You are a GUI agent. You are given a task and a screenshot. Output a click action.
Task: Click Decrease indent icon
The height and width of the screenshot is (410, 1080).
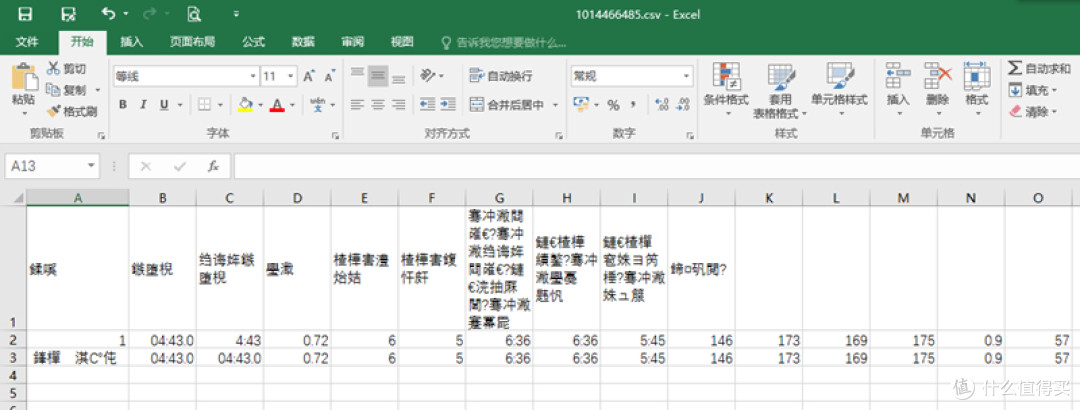coord(428,105)
